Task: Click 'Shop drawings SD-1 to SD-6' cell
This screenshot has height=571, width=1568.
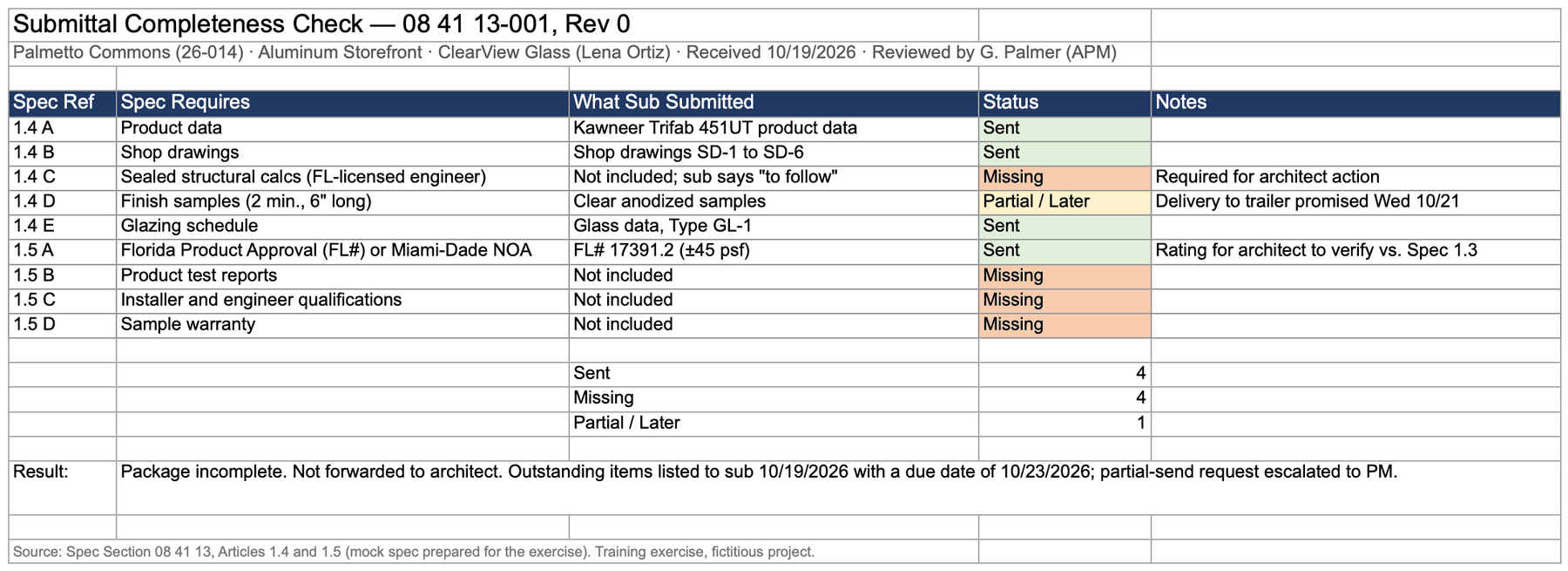Action: (774, 153)
